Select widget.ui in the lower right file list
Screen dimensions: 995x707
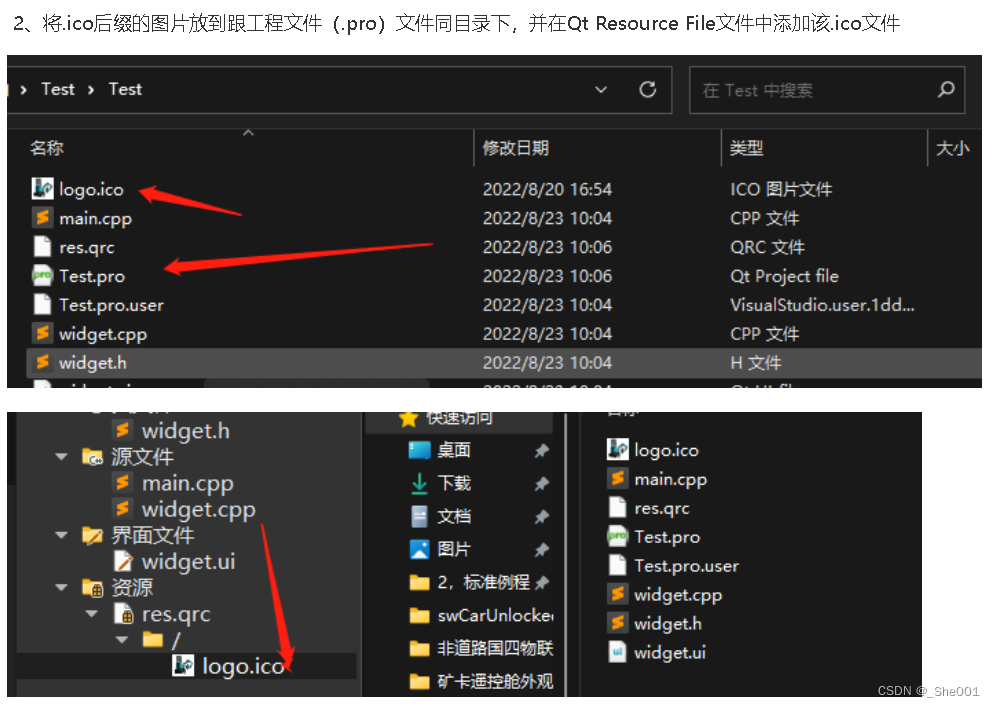tap(670, 652)
